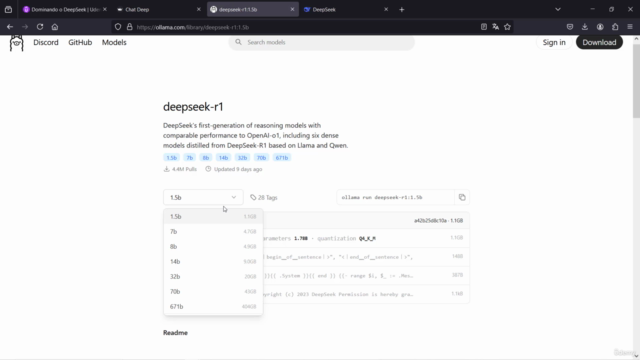Click the Discord nav link

click(x=46, y=42)
